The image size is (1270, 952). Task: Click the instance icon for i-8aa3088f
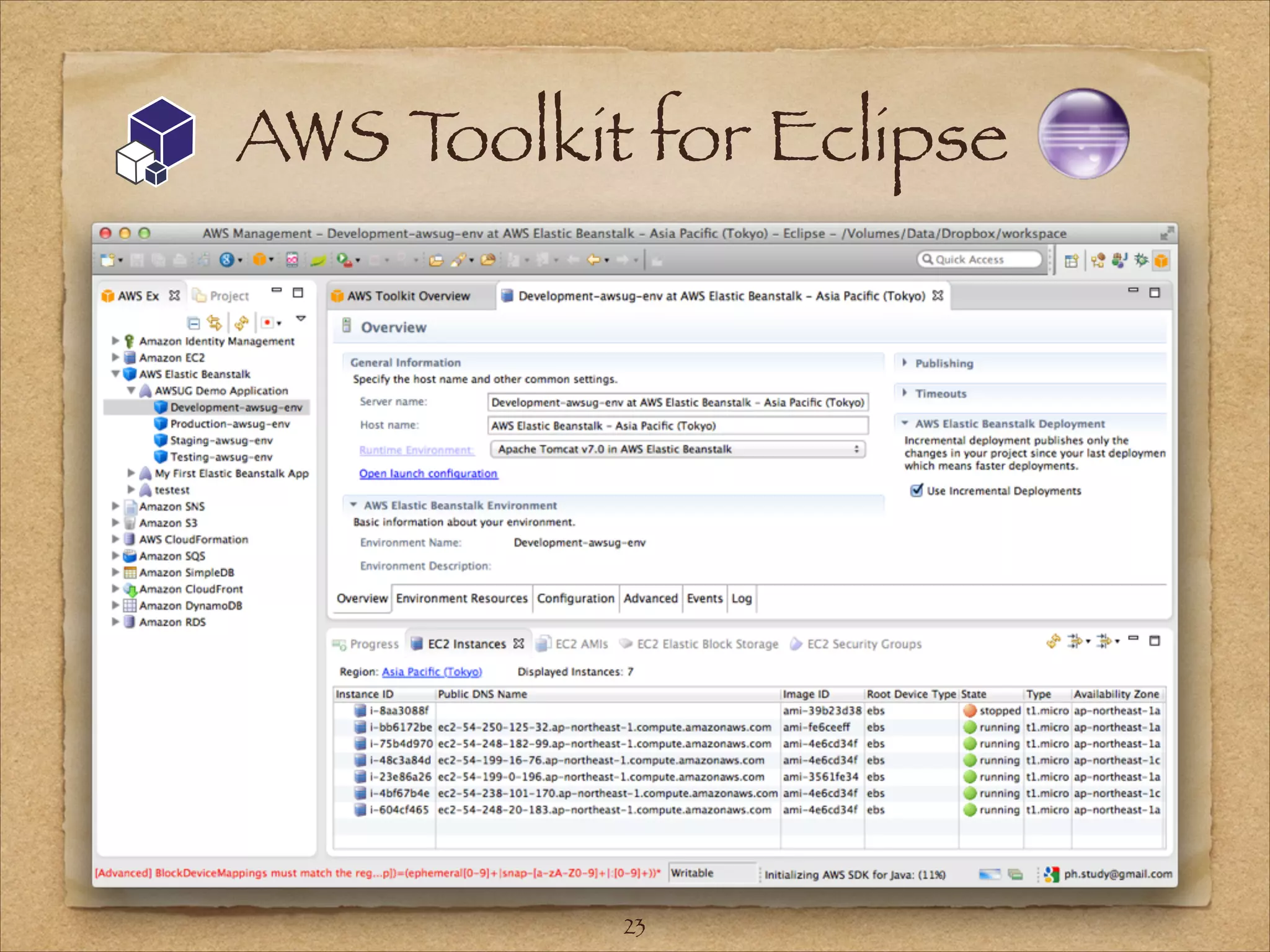click(360, 710)
